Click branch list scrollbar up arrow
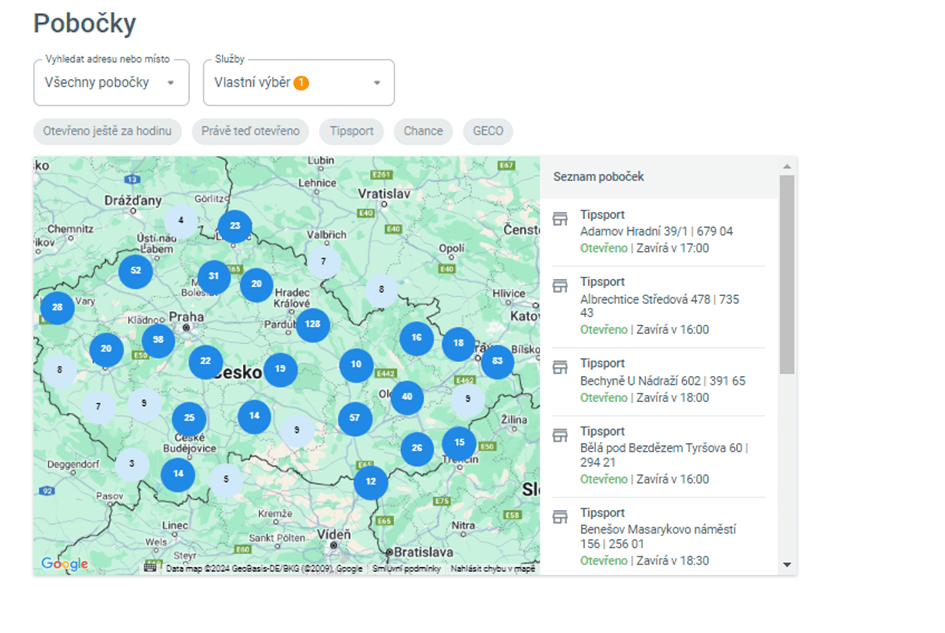 pyautogui.click(x=787, y=166)
